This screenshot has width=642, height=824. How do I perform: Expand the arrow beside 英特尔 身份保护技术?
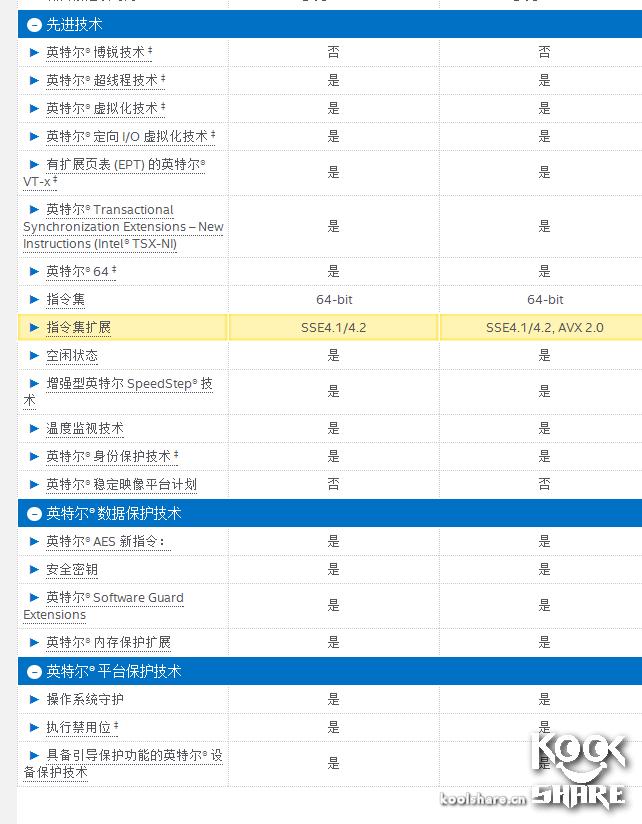(34, 457)
